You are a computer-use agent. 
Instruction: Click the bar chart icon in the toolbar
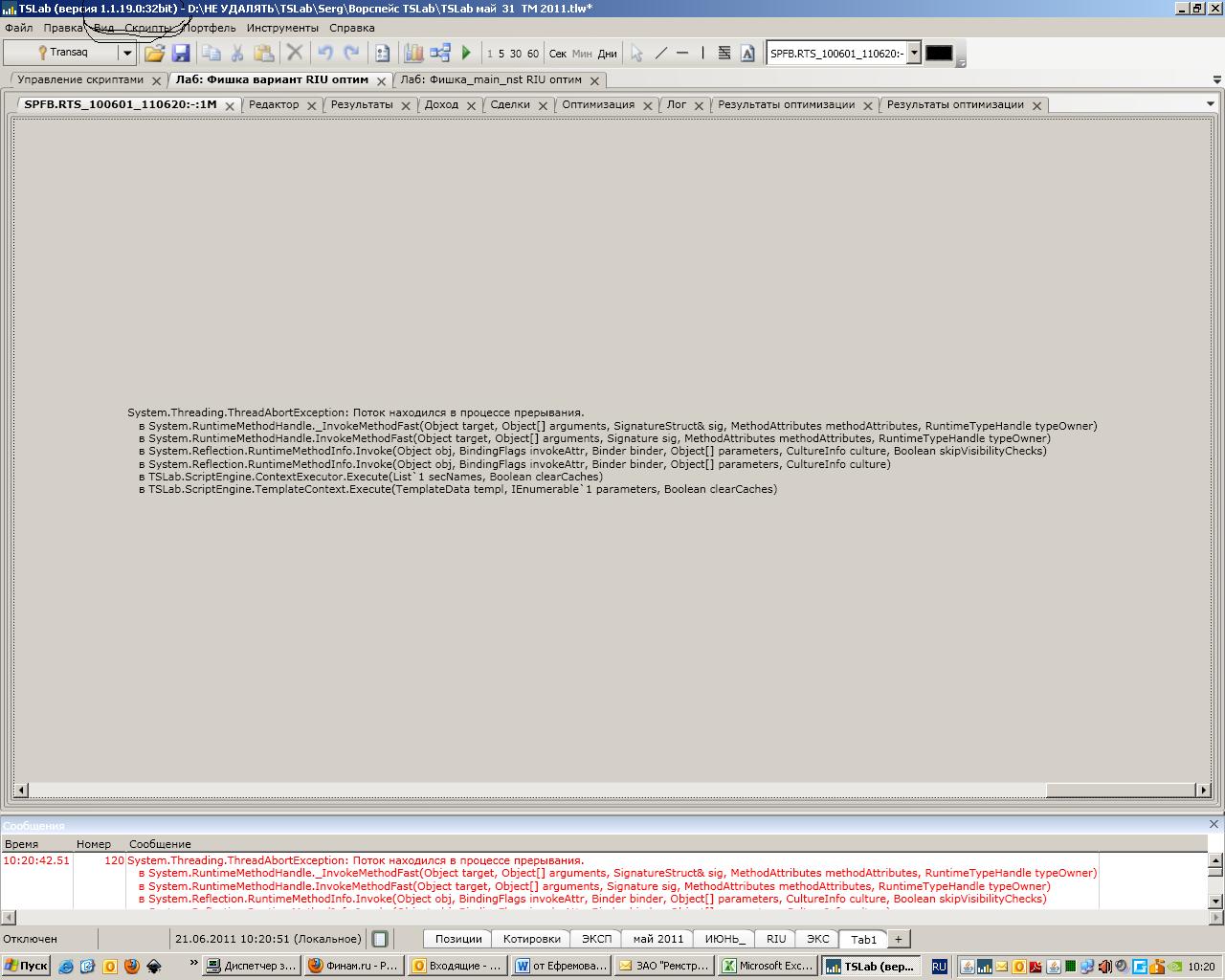tap(413, 54)
